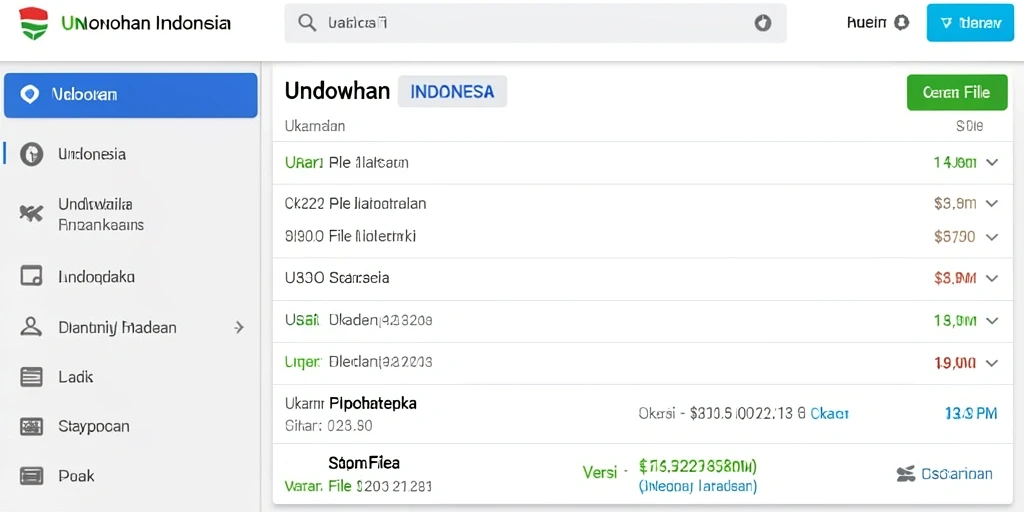This screenshot has height=512, width=1024.
Task: Focus the search input field
Action: tap(535, 24)
